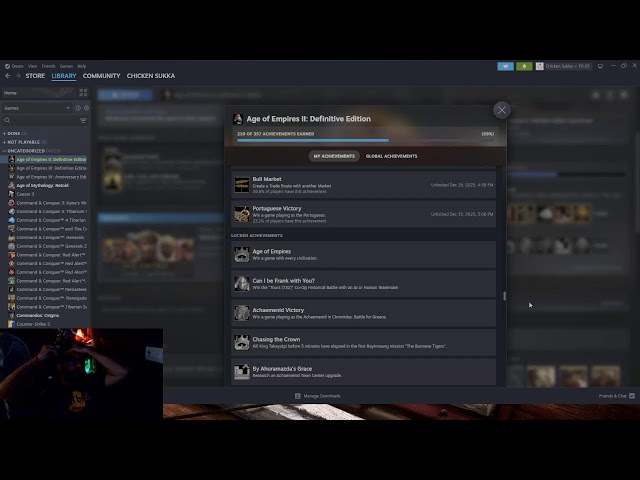Click the Chasing the Crown achievement title

(276, 340)
